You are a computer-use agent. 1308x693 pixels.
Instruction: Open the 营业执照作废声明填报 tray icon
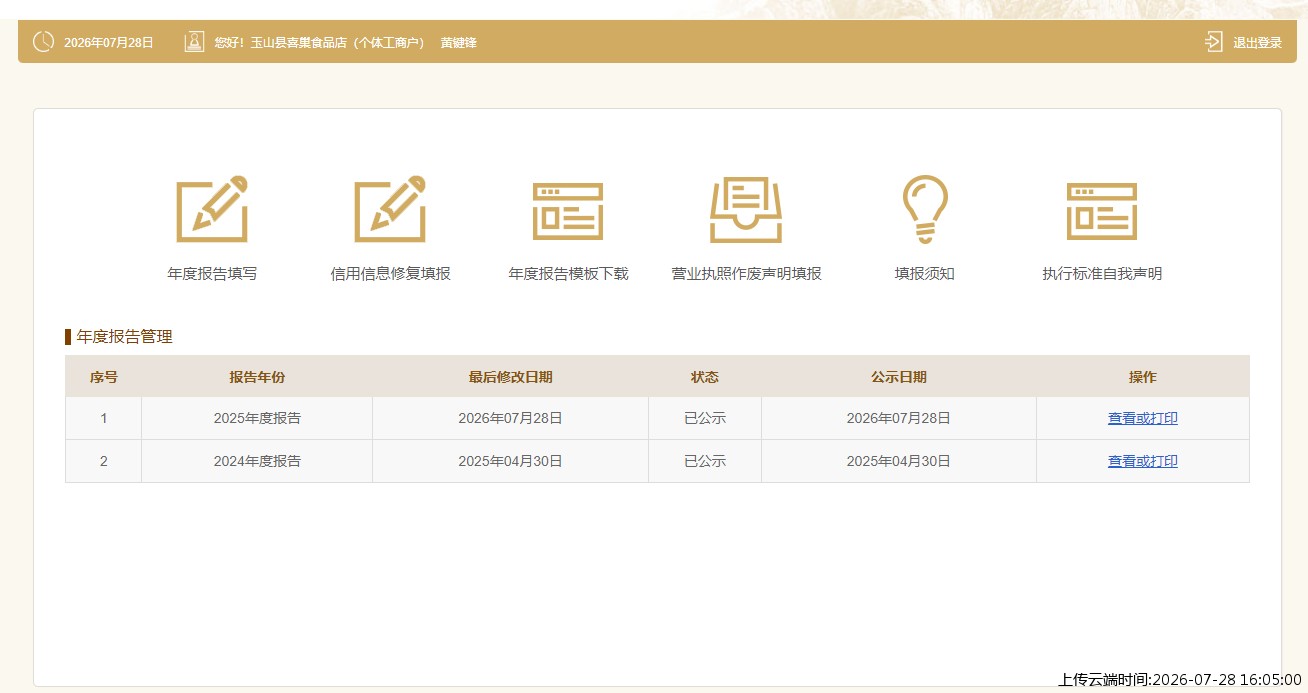pyautogui.click(x=746, y=210)
